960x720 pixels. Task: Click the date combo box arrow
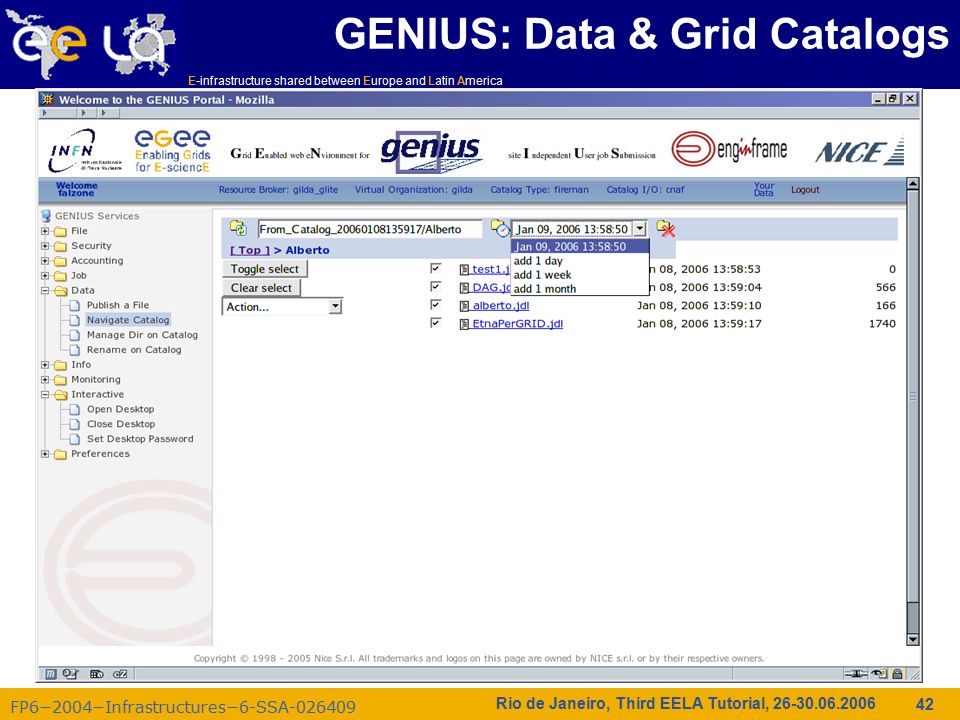tap(640, 229)
